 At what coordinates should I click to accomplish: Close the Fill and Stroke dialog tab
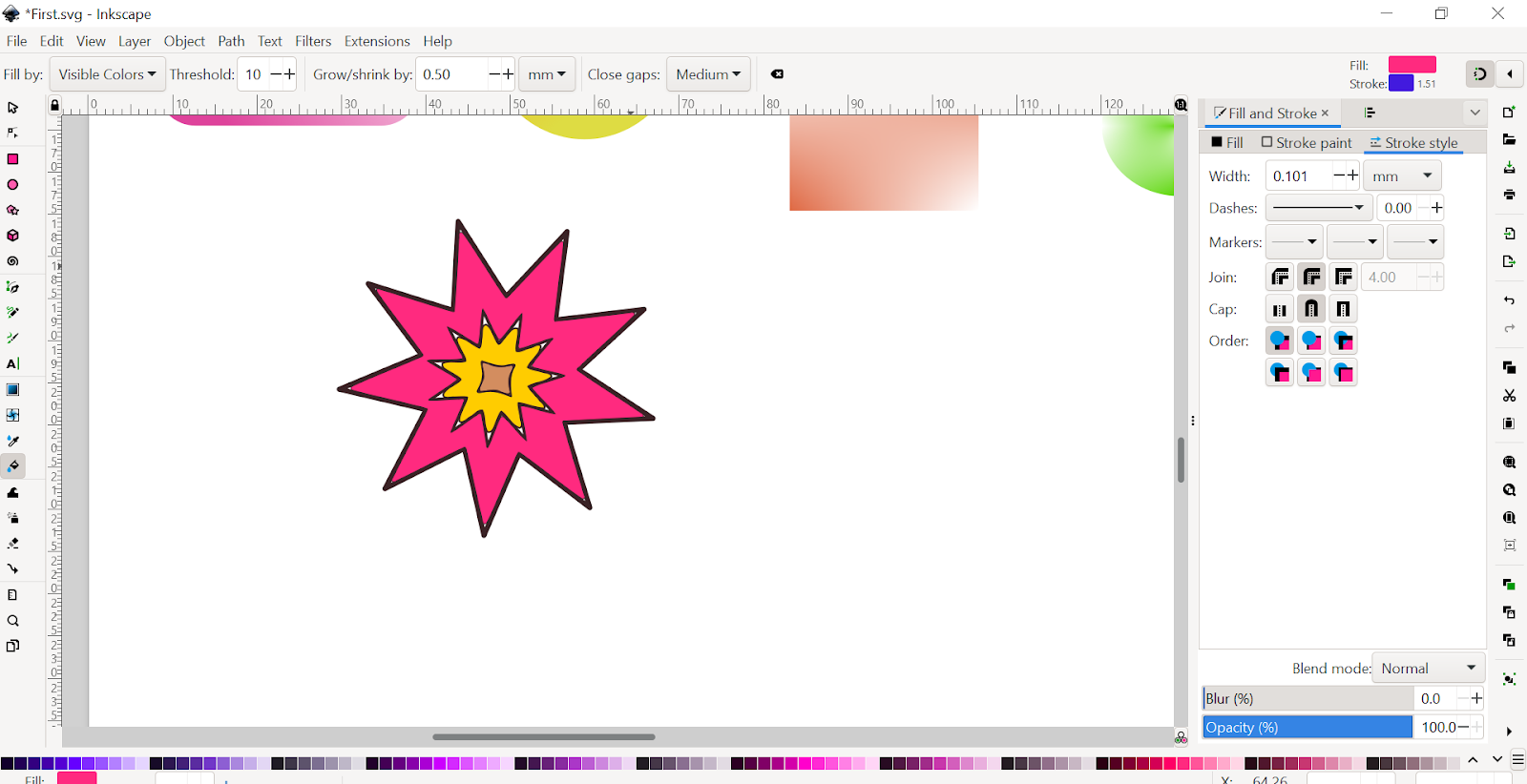point(1325,113)
